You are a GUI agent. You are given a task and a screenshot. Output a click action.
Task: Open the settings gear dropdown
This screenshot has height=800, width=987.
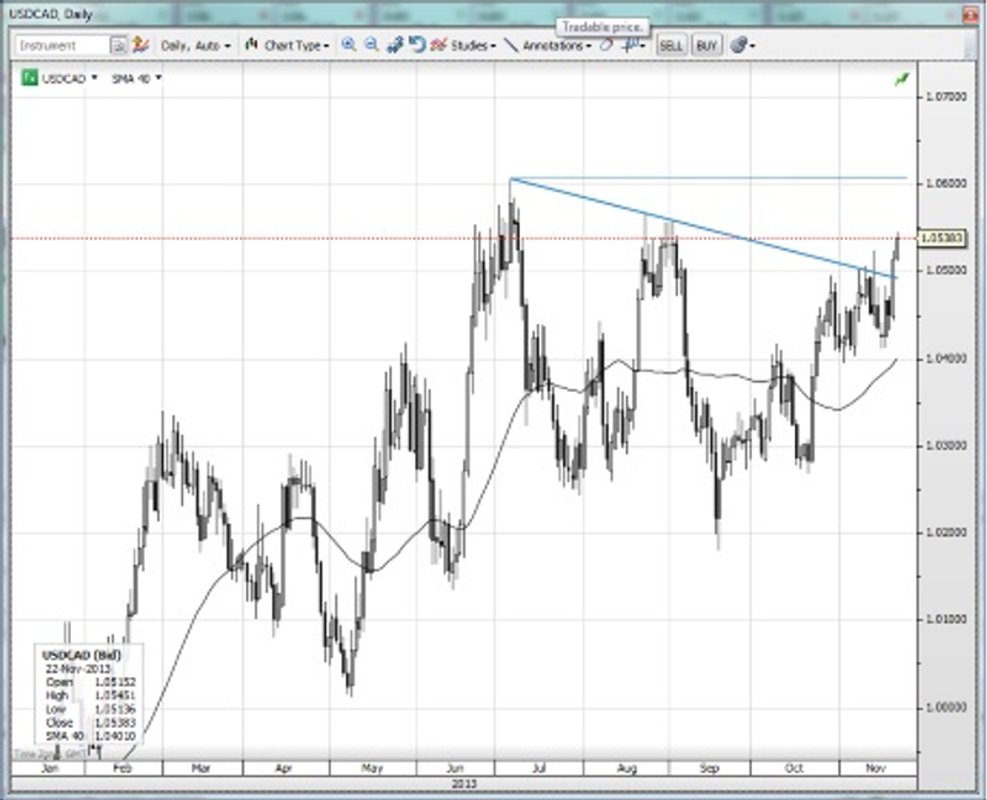click(x=742, y=45)
